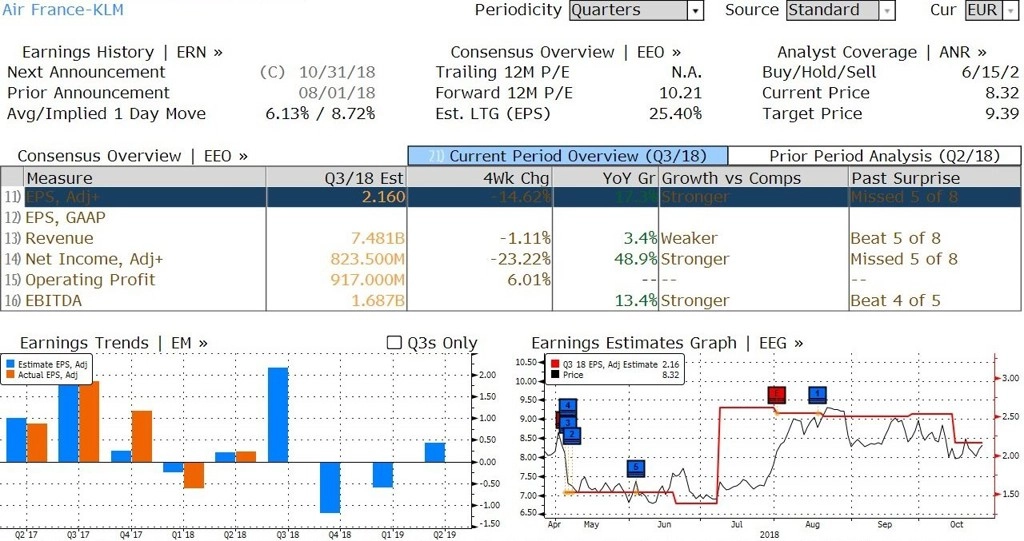Switch to Prior Period Analysis (Q2/18) tab

click(874, 156)
